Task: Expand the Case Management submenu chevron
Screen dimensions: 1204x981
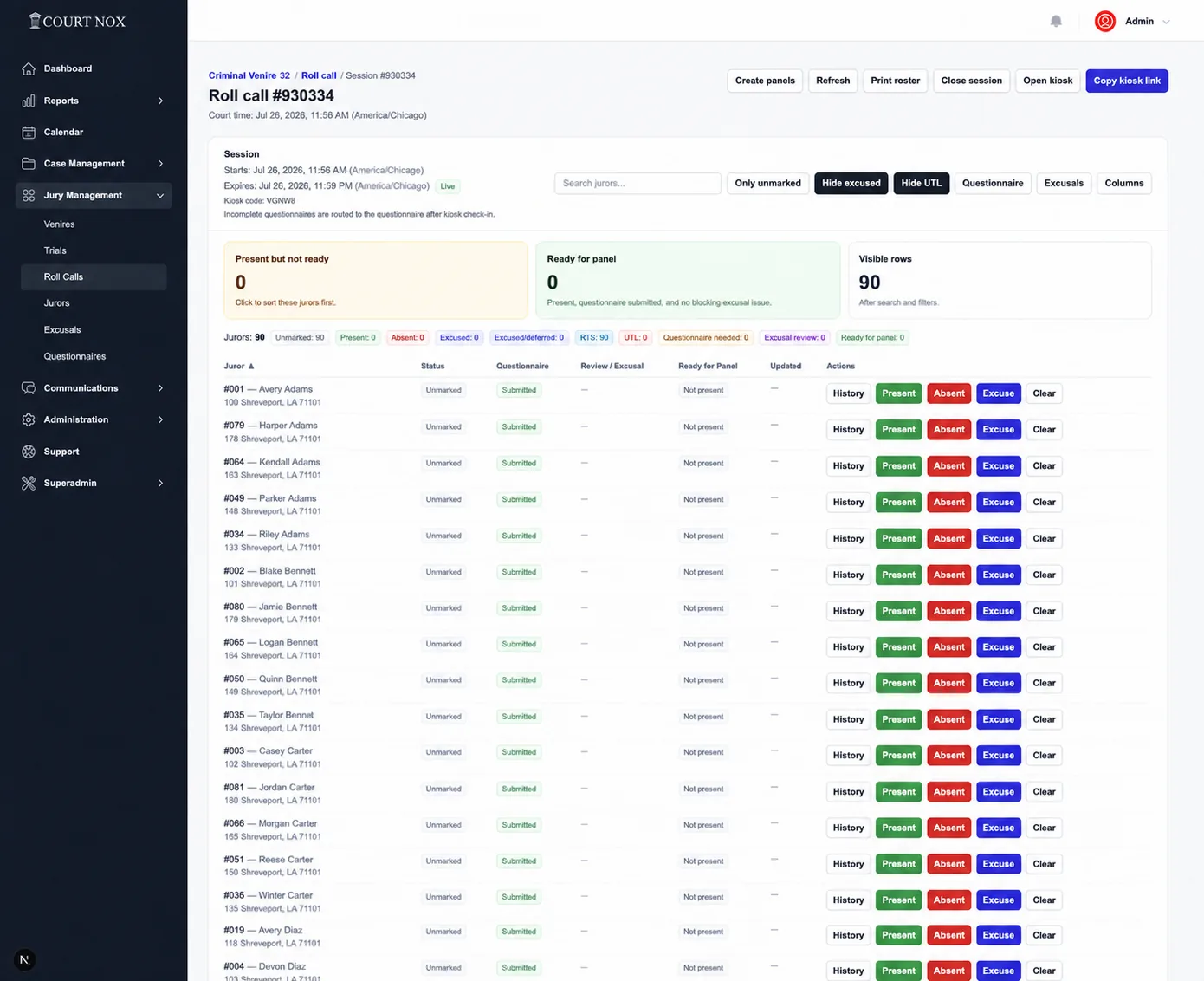Action: tap(160, 163)
